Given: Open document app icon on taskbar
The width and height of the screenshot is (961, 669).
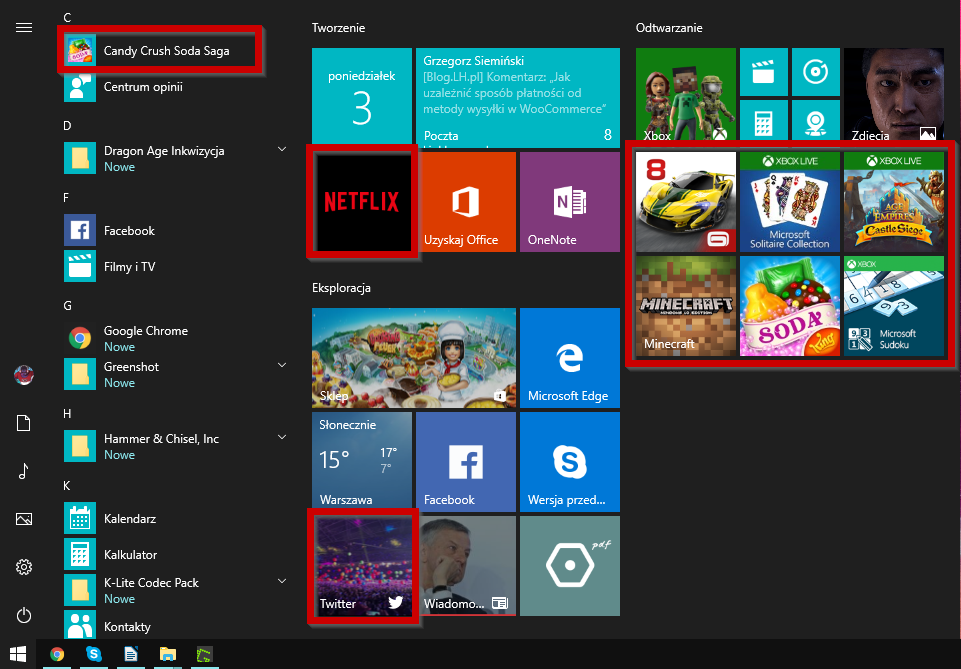Looking at the screenshot, I should pyautogui.click(x=131, y=654).
